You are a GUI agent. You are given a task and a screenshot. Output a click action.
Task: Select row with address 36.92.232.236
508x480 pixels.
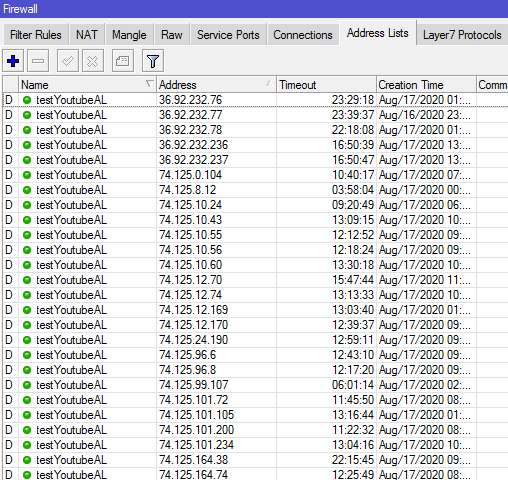pos(255,145)
